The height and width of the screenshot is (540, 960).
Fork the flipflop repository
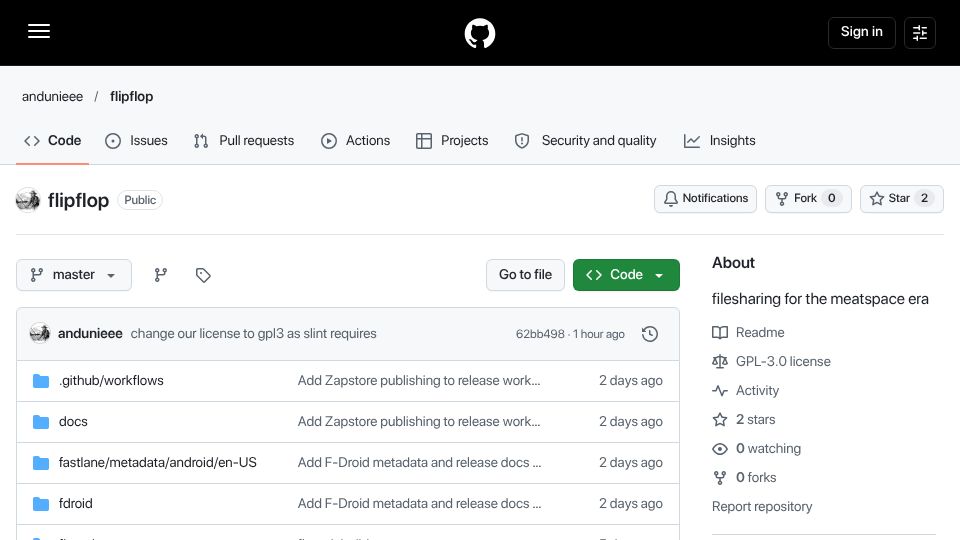tap(808, 198)
